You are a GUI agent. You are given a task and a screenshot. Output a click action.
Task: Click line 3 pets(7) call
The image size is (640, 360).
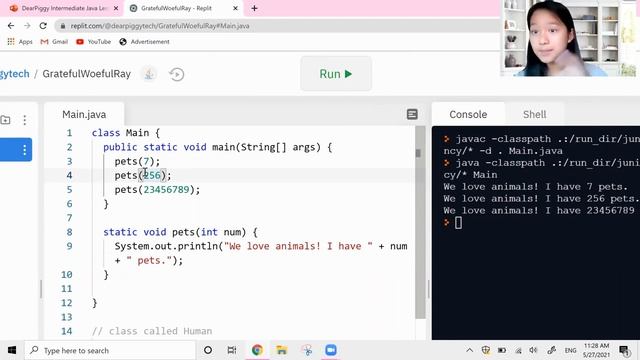(137, 161)
